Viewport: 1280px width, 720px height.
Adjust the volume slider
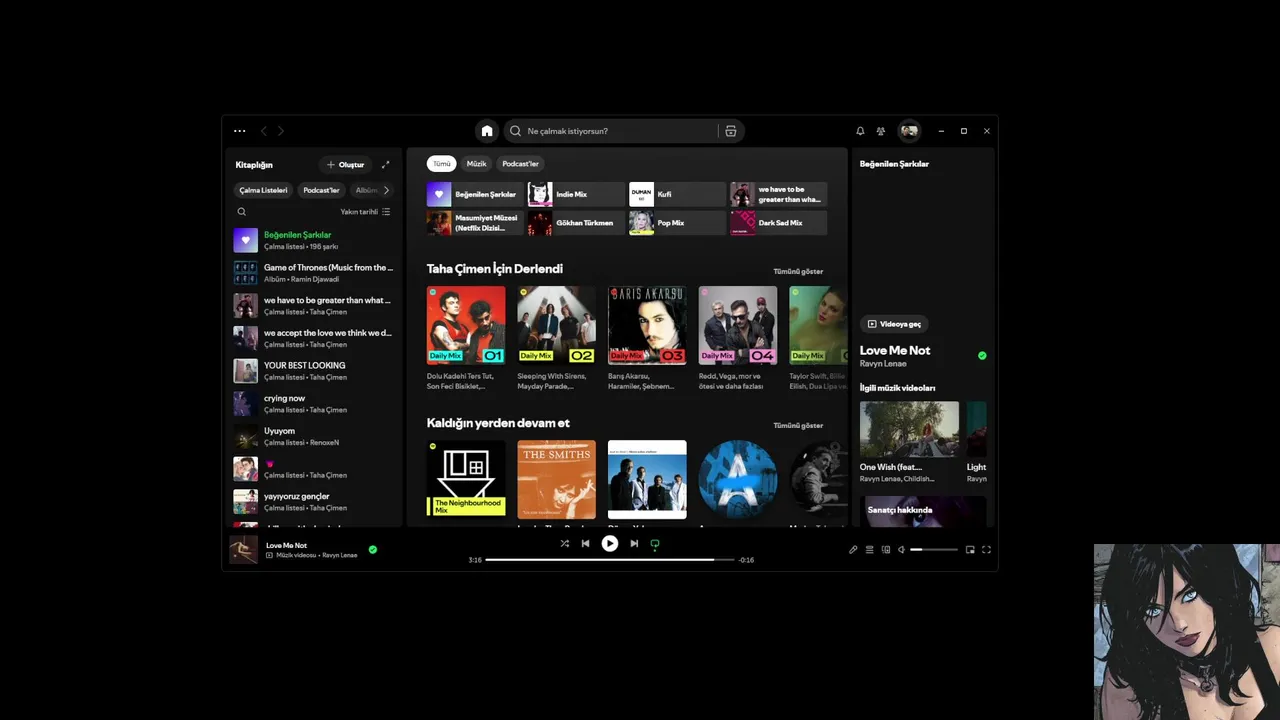pyautogui.click(x=934, y=549)
